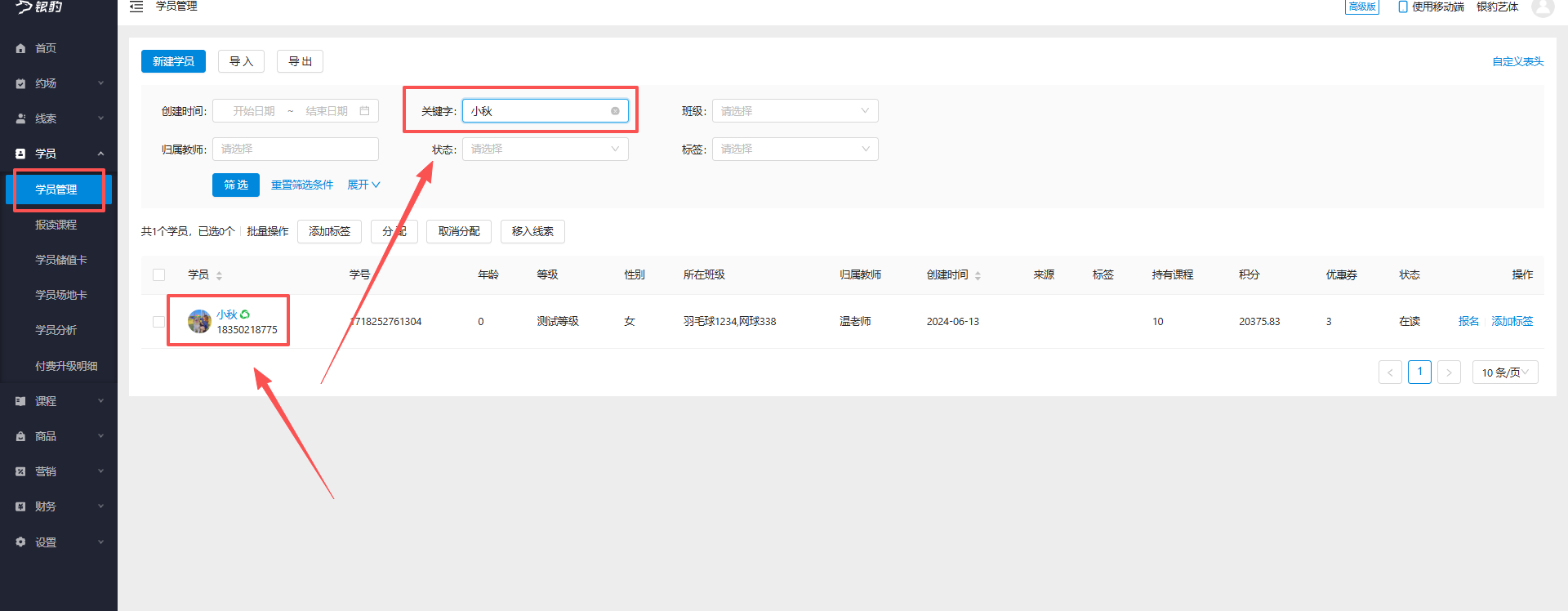1568x611 pixels.
Task: Select all students with header checkbox
Action: tap(159, 275)
